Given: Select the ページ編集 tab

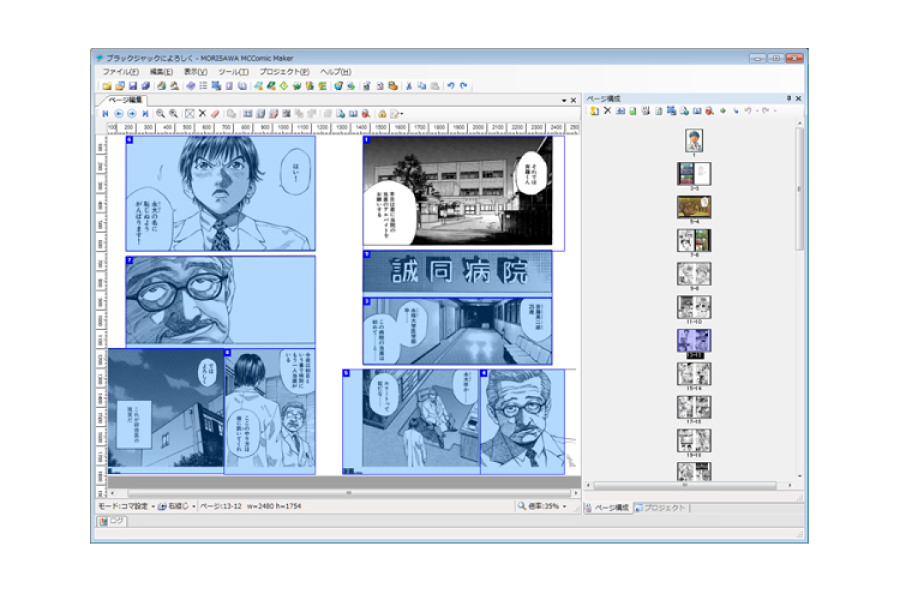Looking at the screenshot, I should tap(125, 100).
